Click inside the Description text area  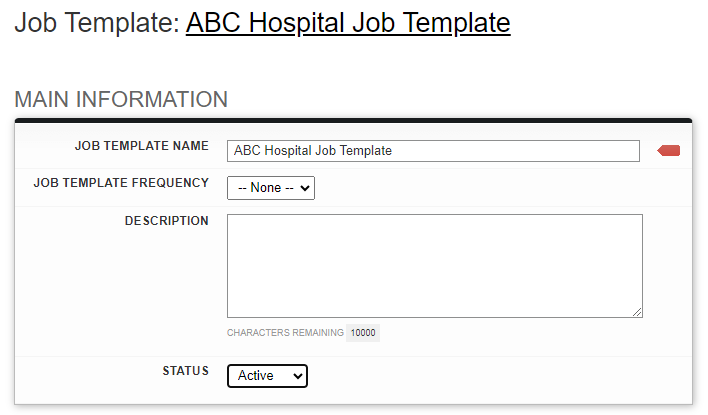435,266
